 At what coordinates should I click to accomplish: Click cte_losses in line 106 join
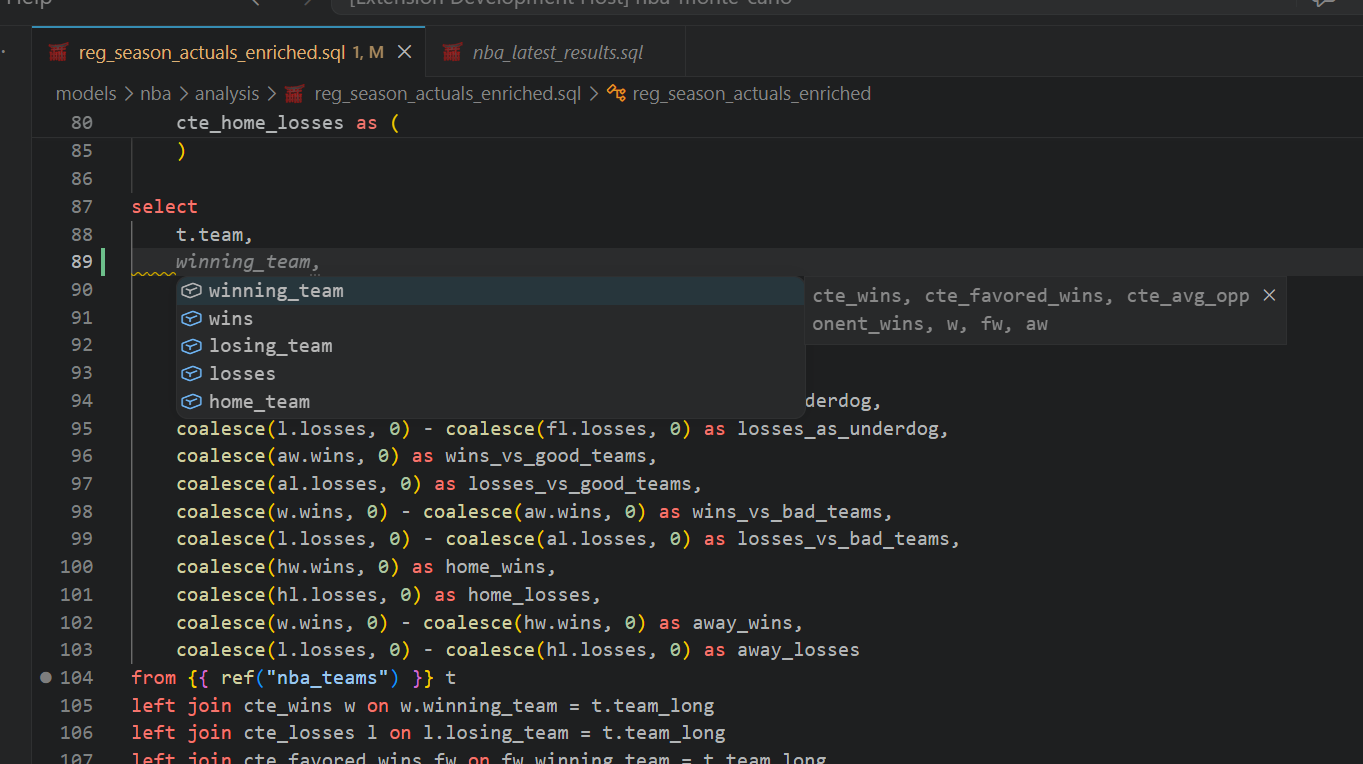pyautogui.click(x=299, y=733)
